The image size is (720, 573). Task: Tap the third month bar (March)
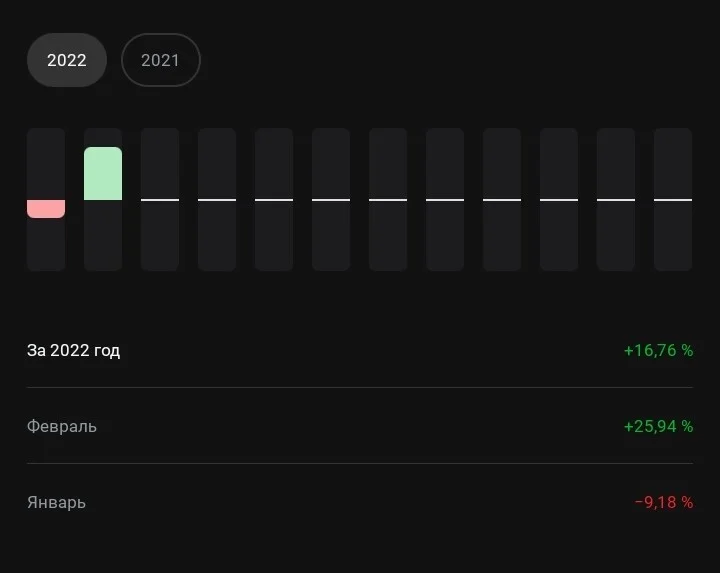click(160, 199)
